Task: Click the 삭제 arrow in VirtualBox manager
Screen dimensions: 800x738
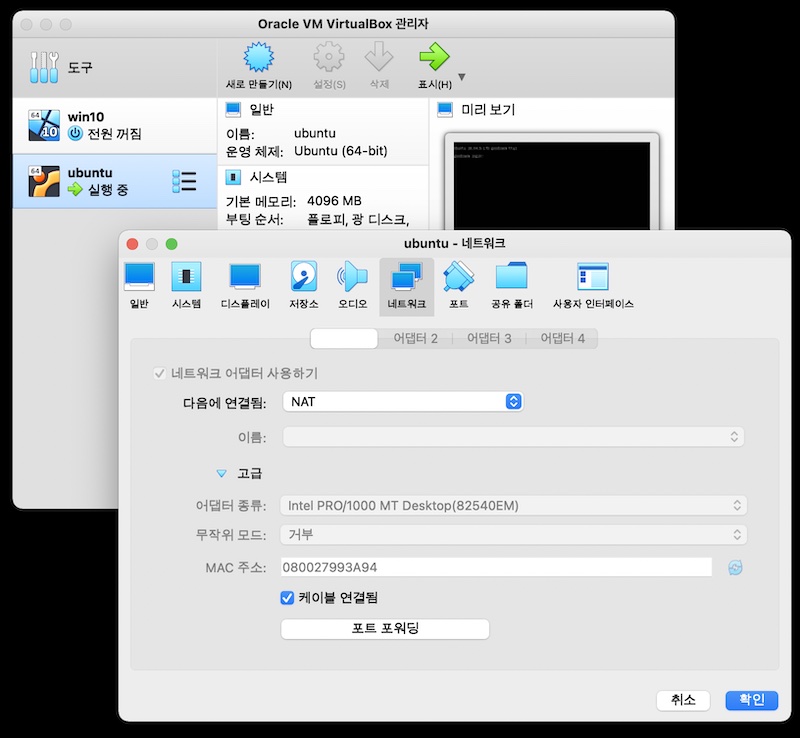Action: click(379, 66)
